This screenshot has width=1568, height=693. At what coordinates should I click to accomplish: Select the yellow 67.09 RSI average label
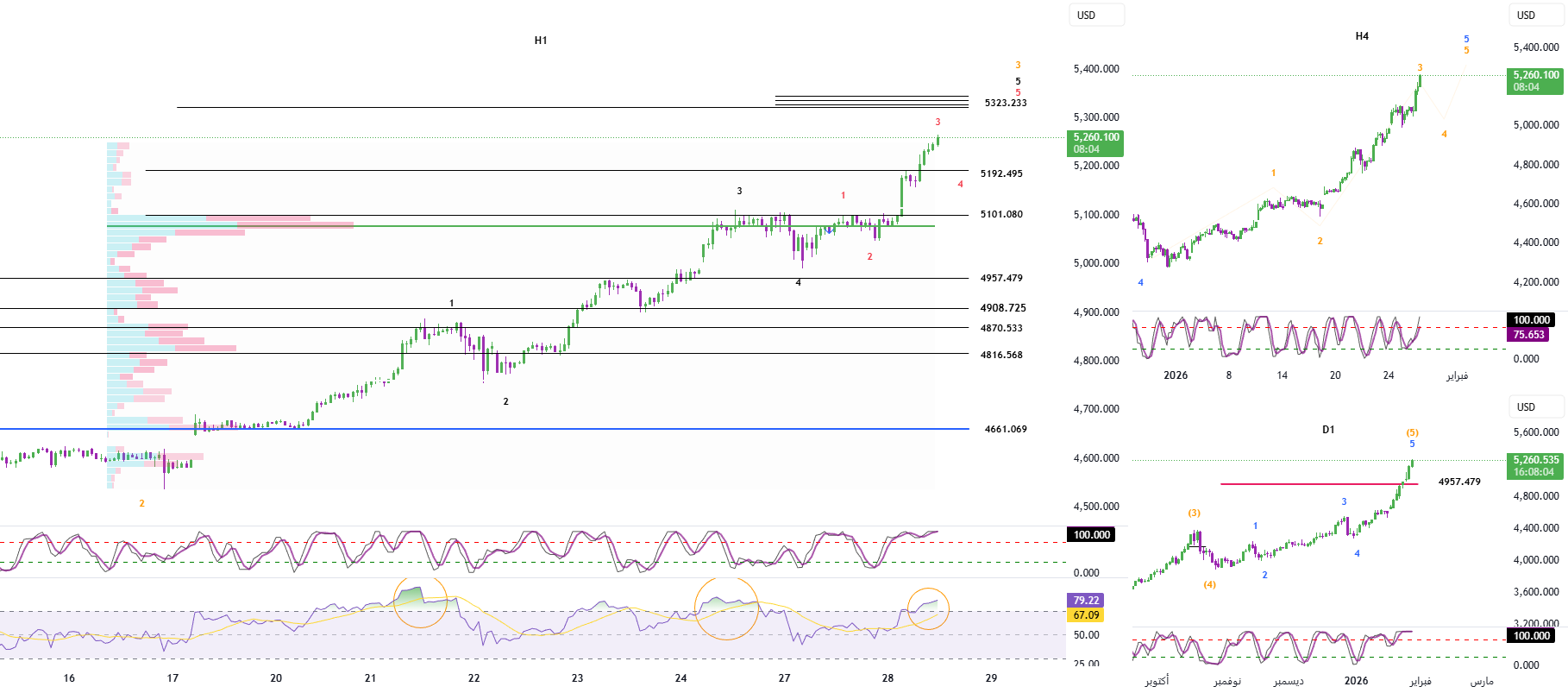click(1086, 615)
